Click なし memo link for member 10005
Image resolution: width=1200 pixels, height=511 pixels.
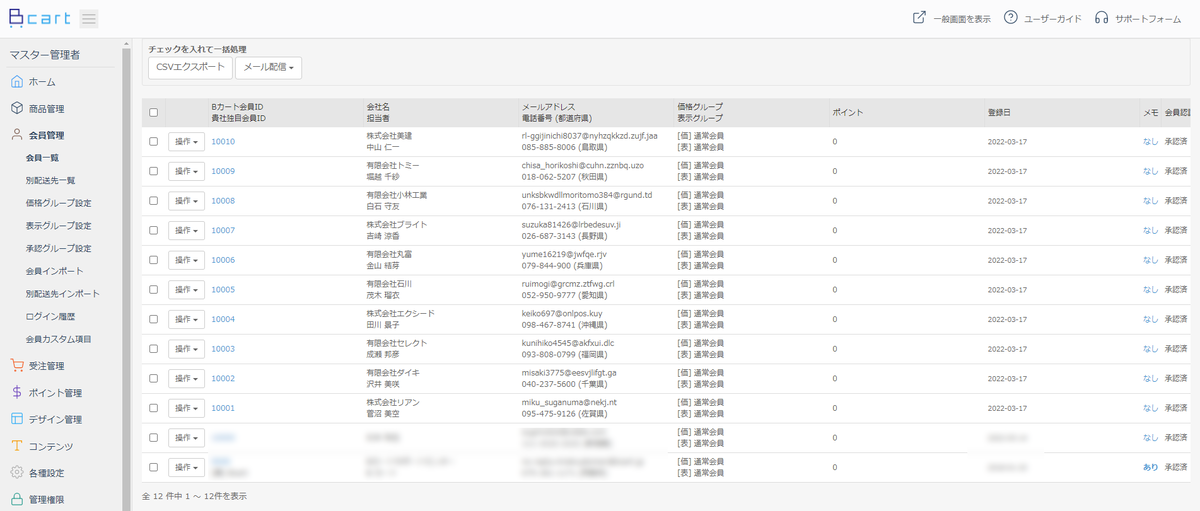tap(1150, 289)
